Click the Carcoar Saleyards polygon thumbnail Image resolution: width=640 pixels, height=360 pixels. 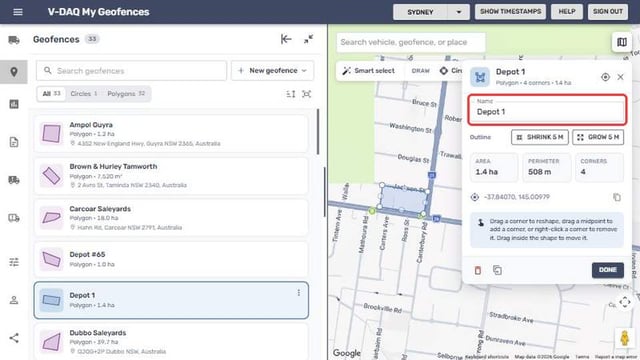[x=51, y=218]
